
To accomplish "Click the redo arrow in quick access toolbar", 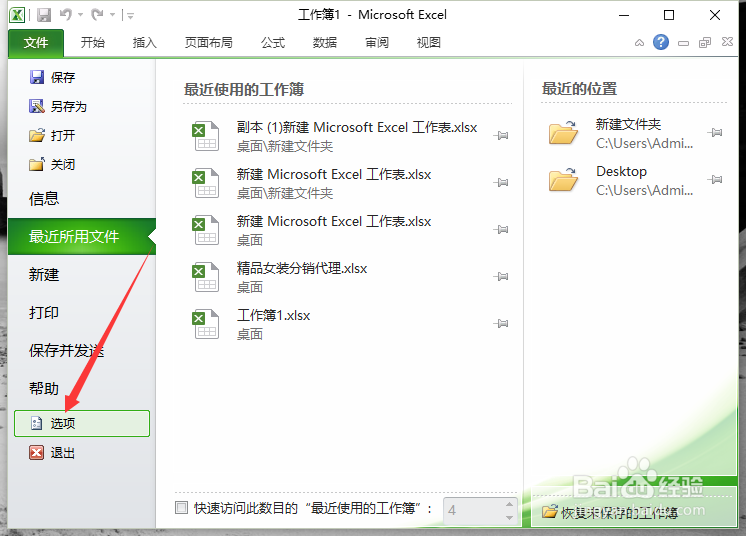I will [98, 15].
